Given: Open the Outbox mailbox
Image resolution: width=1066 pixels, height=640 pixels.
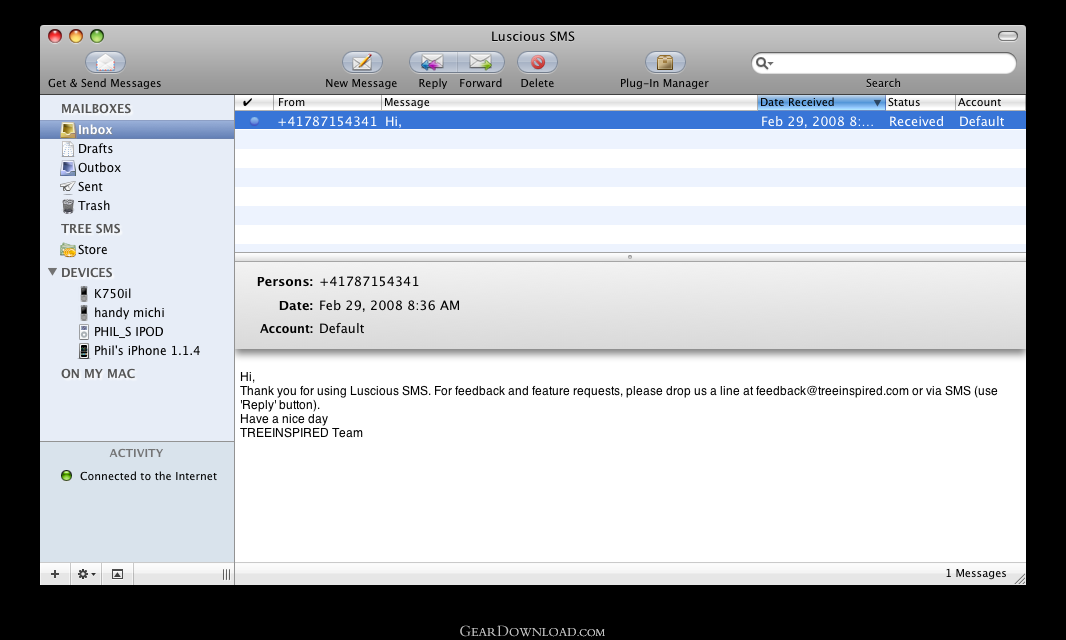Looking at the screenshot, I should coord(99,167).
